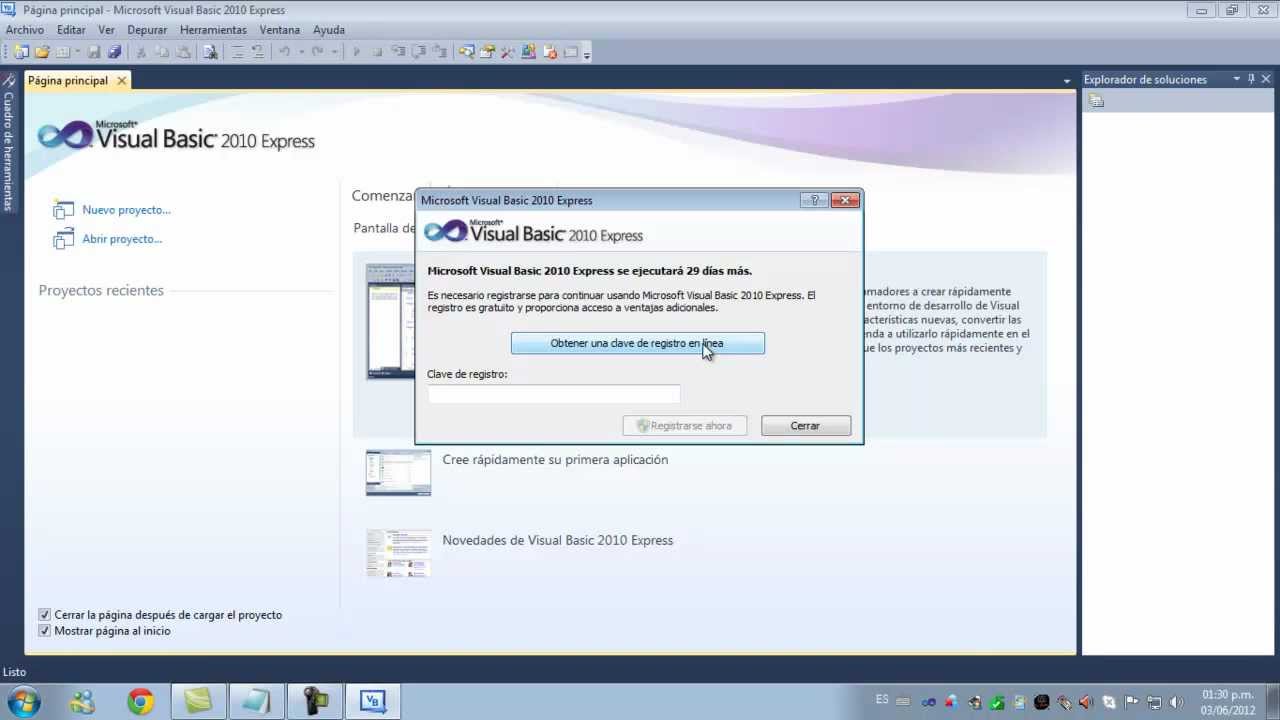Image resolution: width=1280 pixels, height=720 pixels.
Task: Click the Step Out icon
Action: pos(439,51)
